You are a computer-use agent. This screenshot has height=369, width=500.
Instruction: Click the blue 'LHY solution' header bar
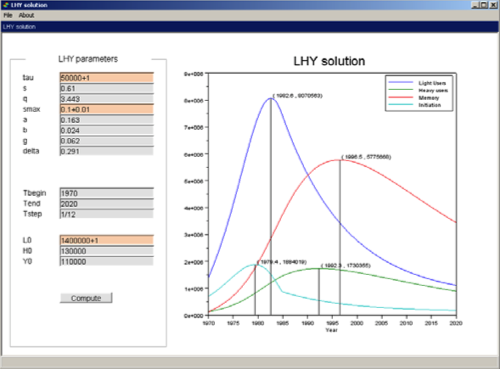pyautogui.click(x=250, y=27)
